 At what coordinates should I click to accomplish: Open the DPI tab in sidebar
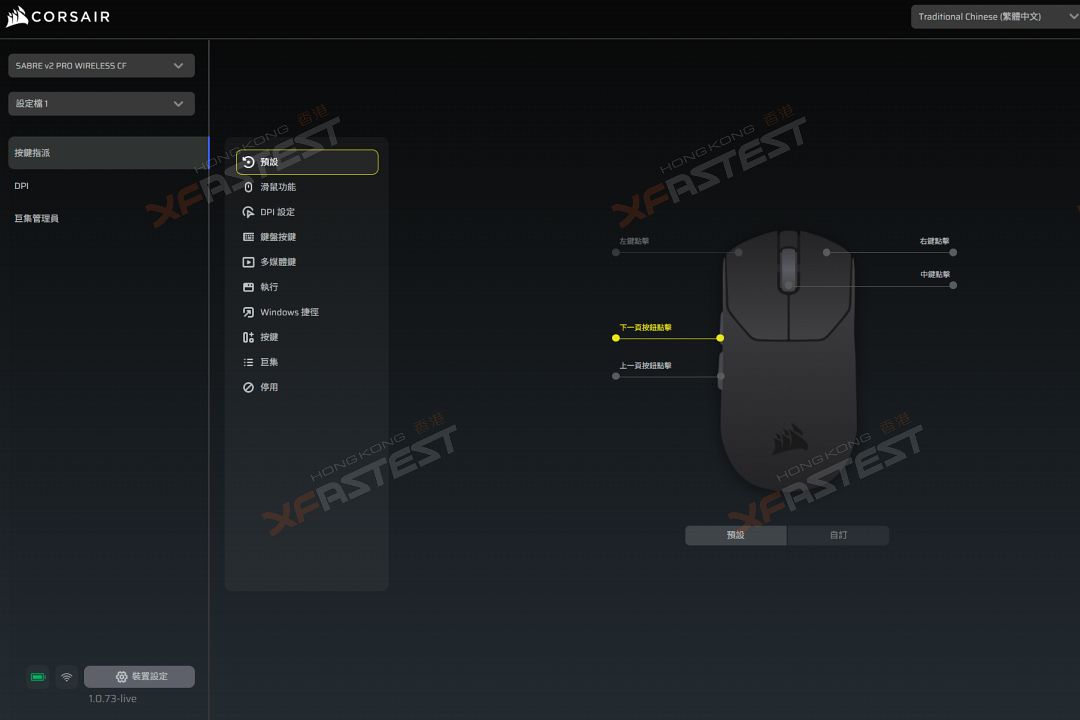tap(22, 186)
